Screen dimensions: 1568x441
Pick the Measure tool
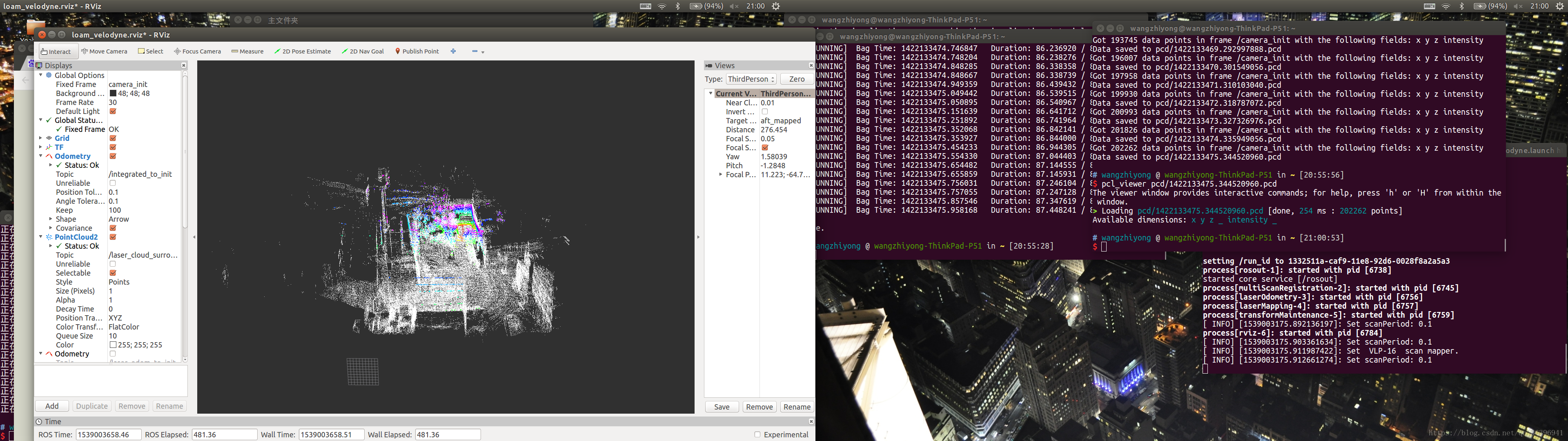pyautogui.click(x=247, y=51)
